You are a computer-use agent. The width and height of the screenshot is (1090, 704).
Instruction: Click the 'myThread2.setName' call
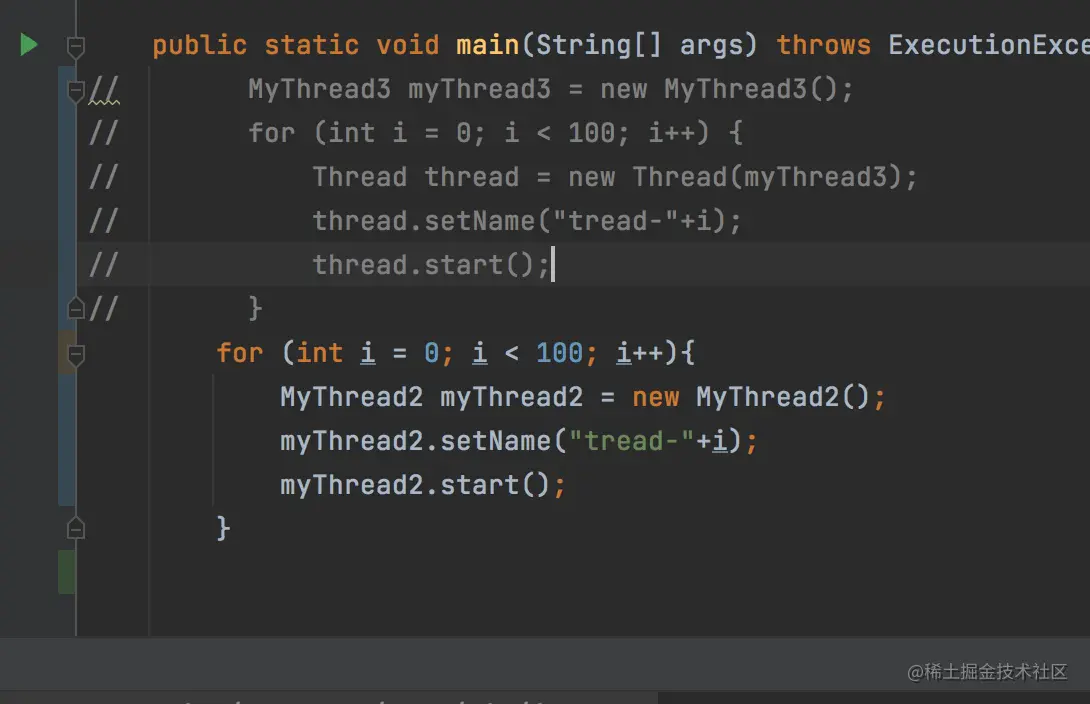point(416,441)
